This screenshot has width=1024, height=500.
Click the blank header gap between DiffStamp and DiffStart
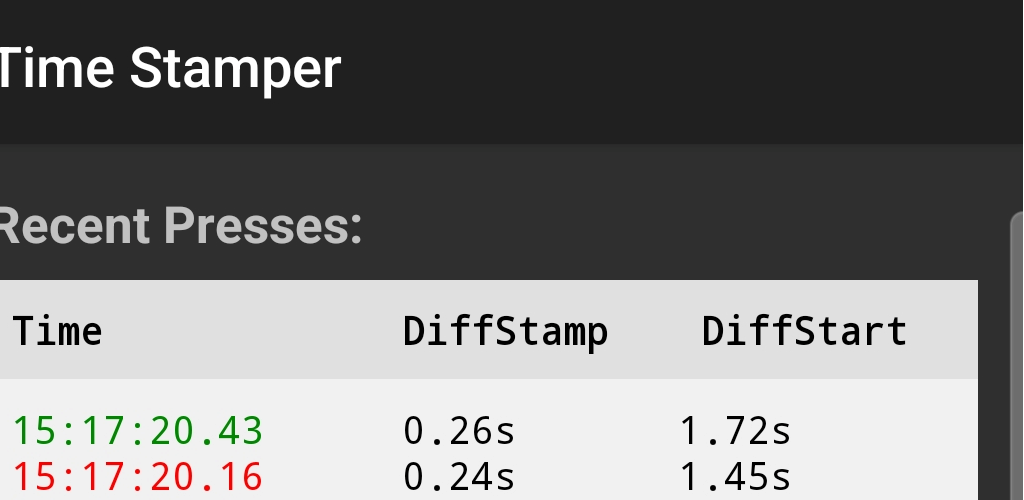click(655, 331)
